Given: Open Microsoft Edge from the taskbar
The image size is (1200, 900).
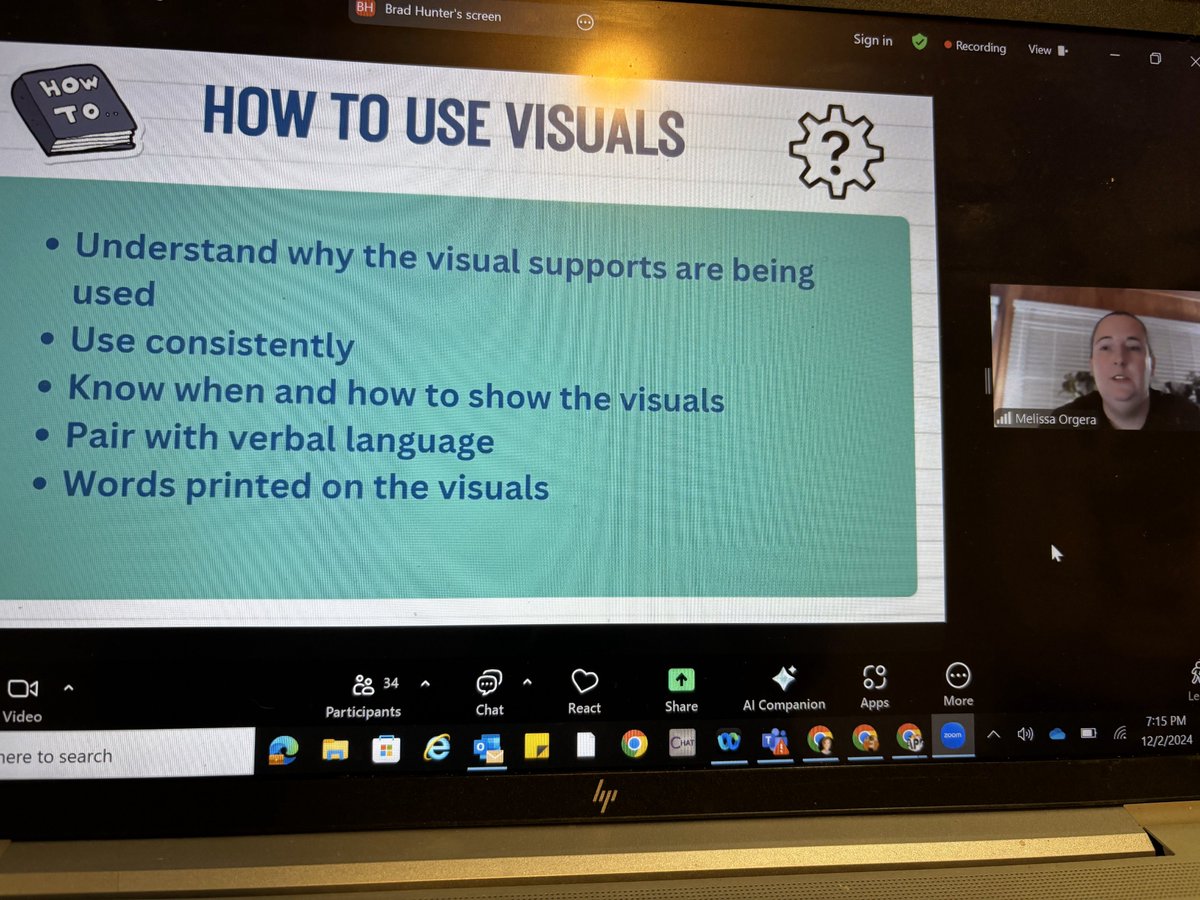Looking at the screenshot, I should [283, 749].
